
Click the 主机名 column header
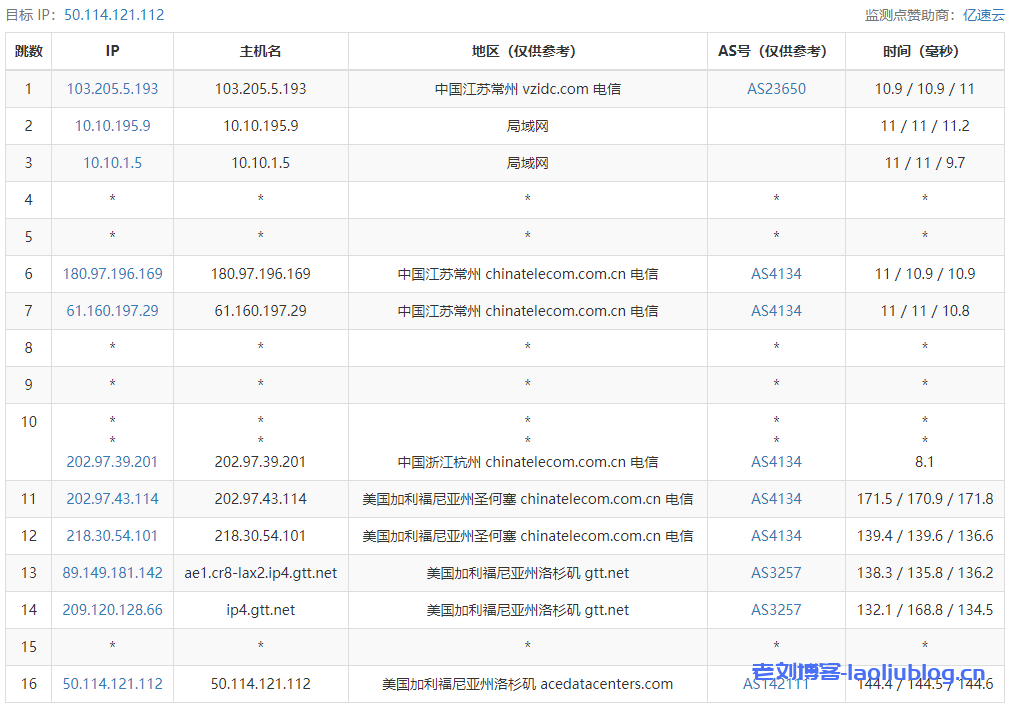pyautogui.click(x=260, y=51)
